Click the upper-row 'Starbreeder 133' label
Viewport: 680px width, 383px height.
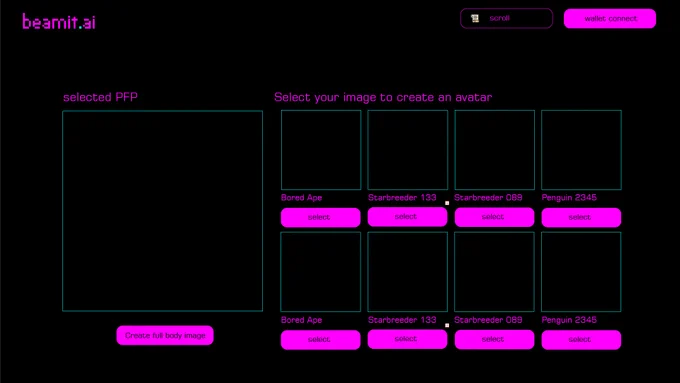402,198
